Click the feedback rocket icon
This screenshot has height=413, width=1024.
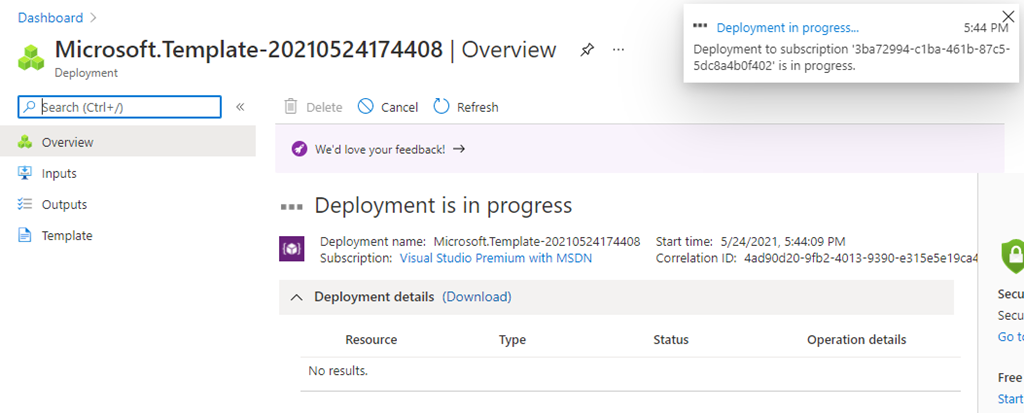299,149
